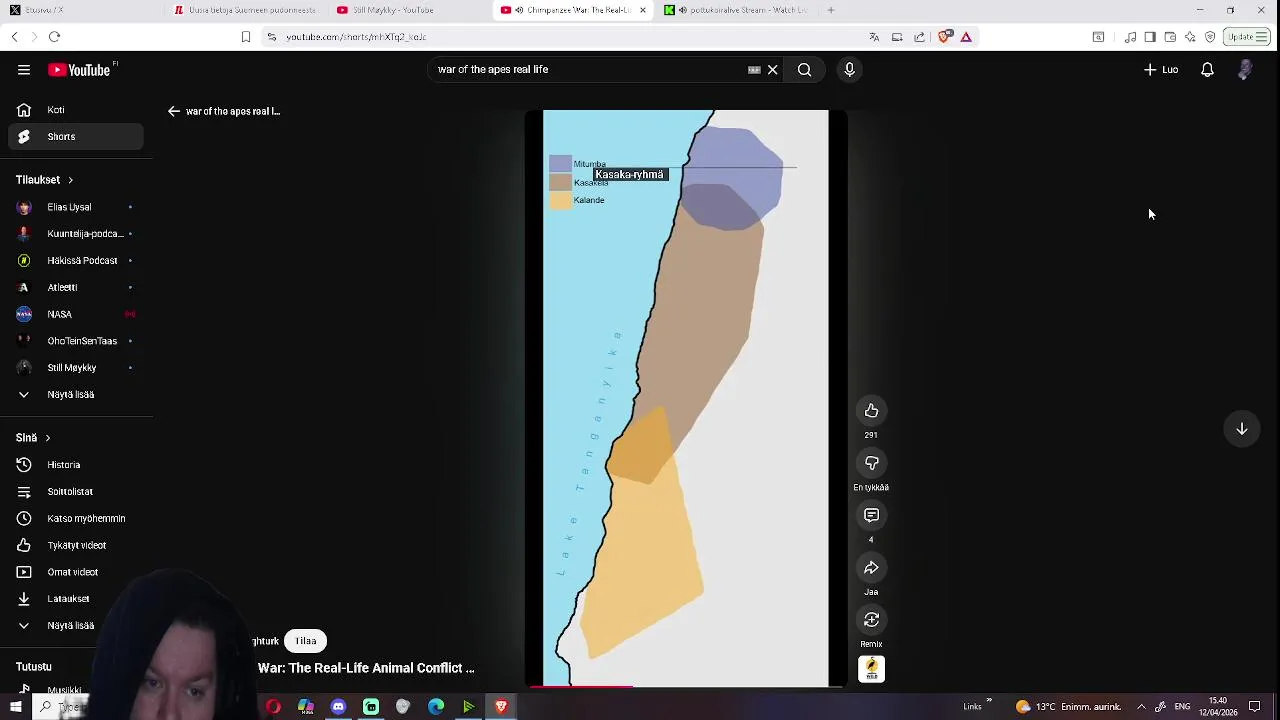Go back with the arrow beside search title
The width and height of the screenshot is (1280, 720).
click(174, 111)
